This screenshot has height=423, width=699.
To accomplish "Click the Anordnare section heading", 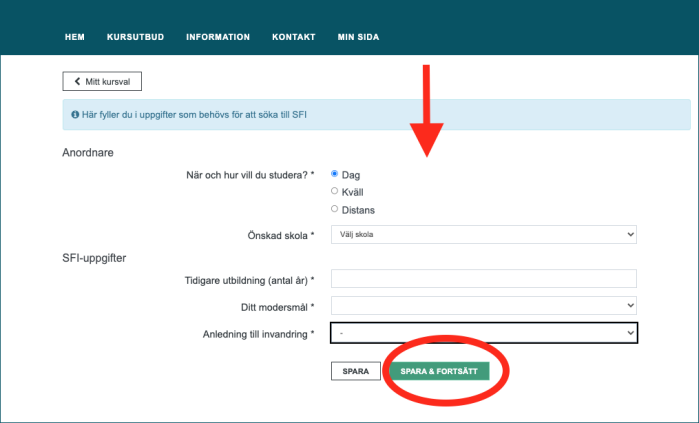I will point(88,152).
